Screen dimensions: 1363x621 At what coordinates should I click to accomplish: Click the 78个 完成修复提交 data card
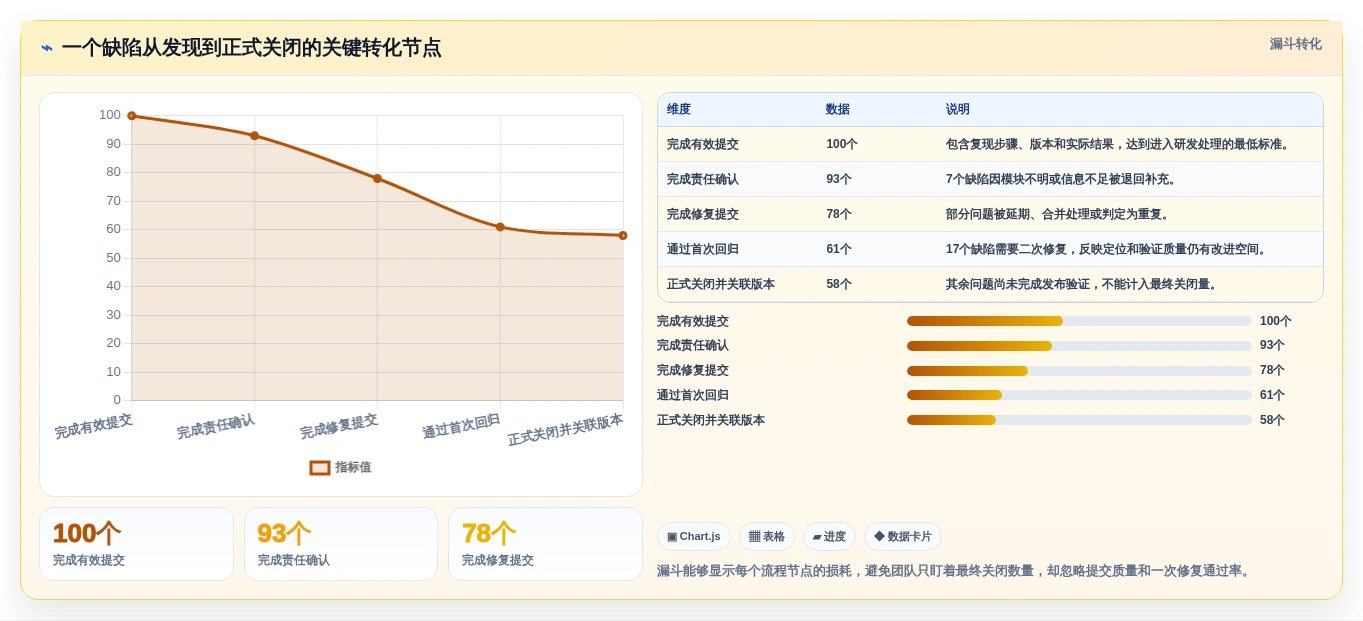tap(545, 544)
